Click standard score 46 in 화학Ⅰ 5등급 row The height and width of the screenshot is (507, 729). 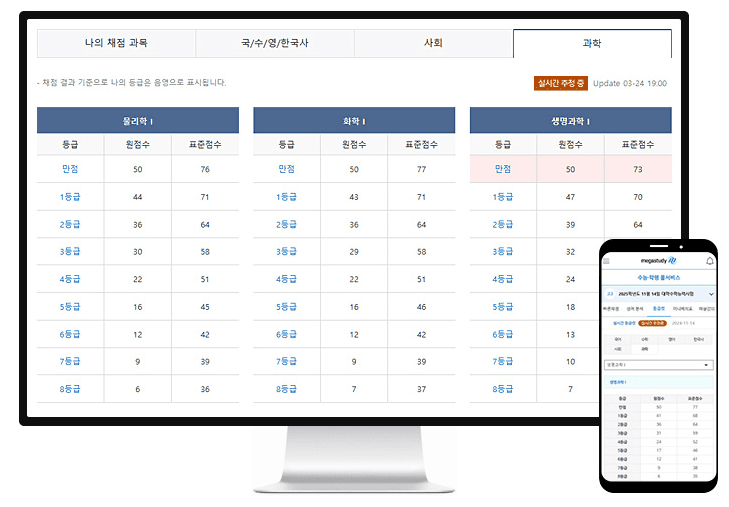[421, 307]
